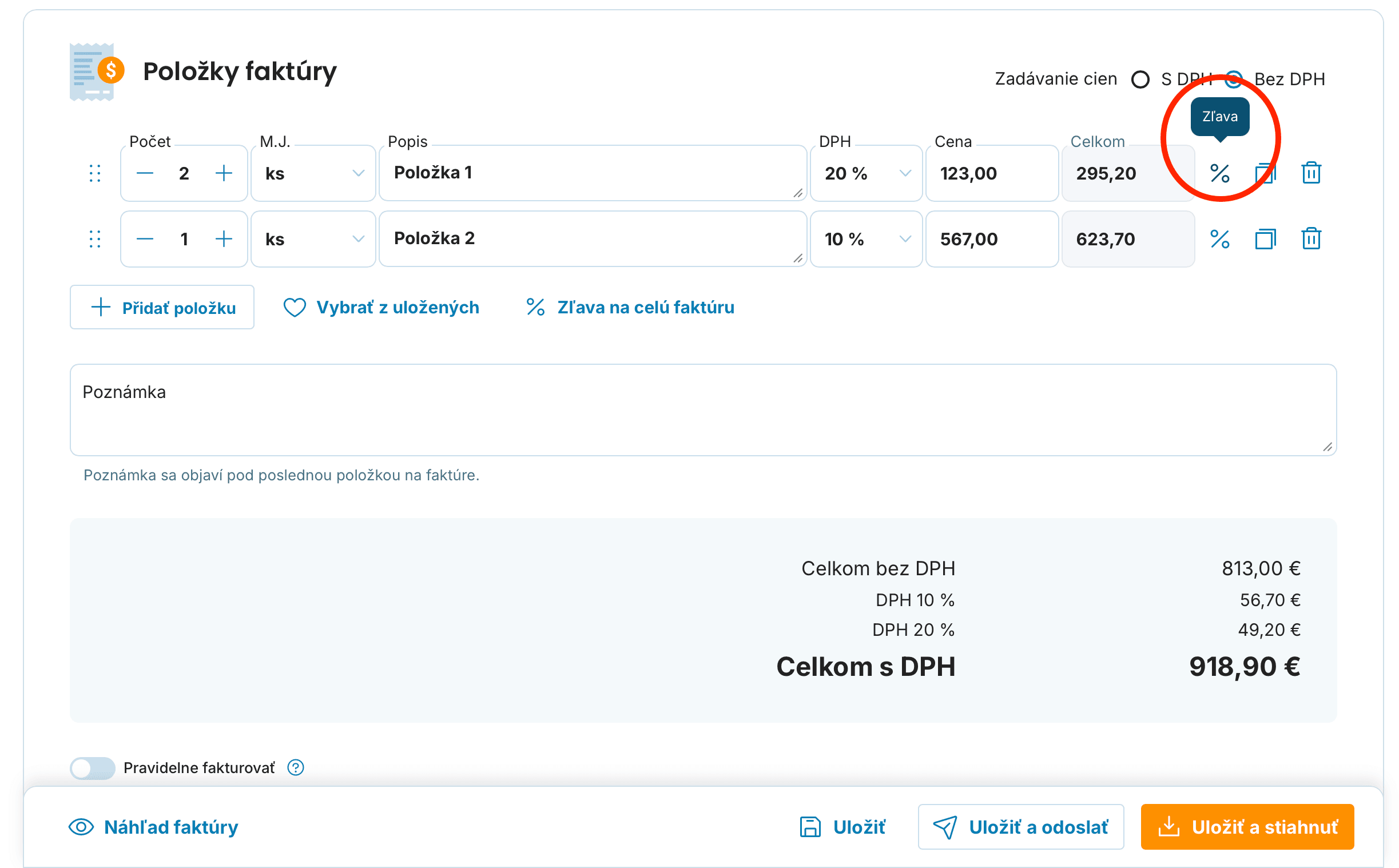This screenshot has width=1399, height=868.
Task: Select S DPH price entry option
Action: coord(1140,79)
